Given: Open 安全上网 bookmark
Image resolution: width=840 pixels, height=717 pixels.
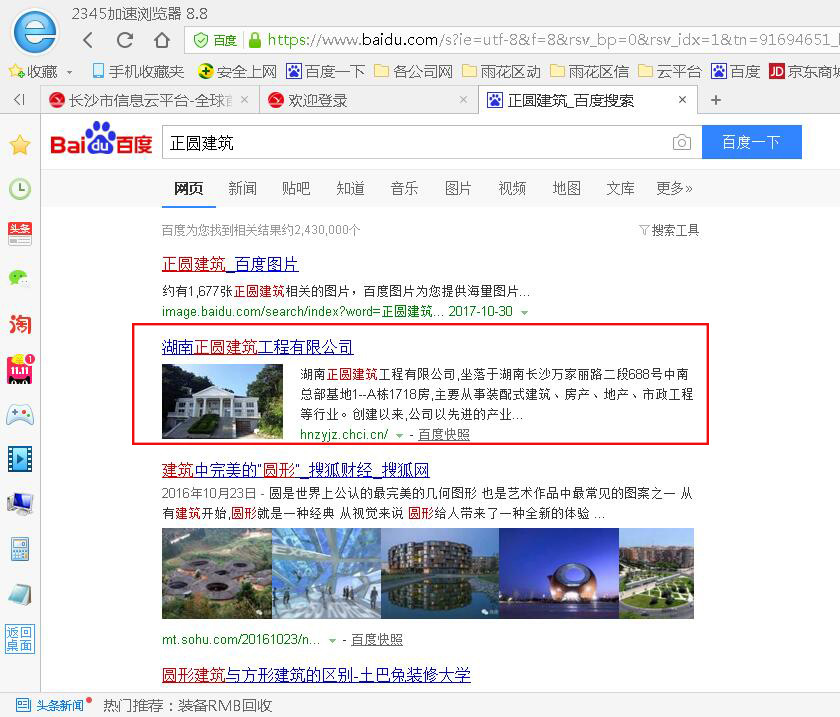Looking at the screenshot, I should pos(237,71).
